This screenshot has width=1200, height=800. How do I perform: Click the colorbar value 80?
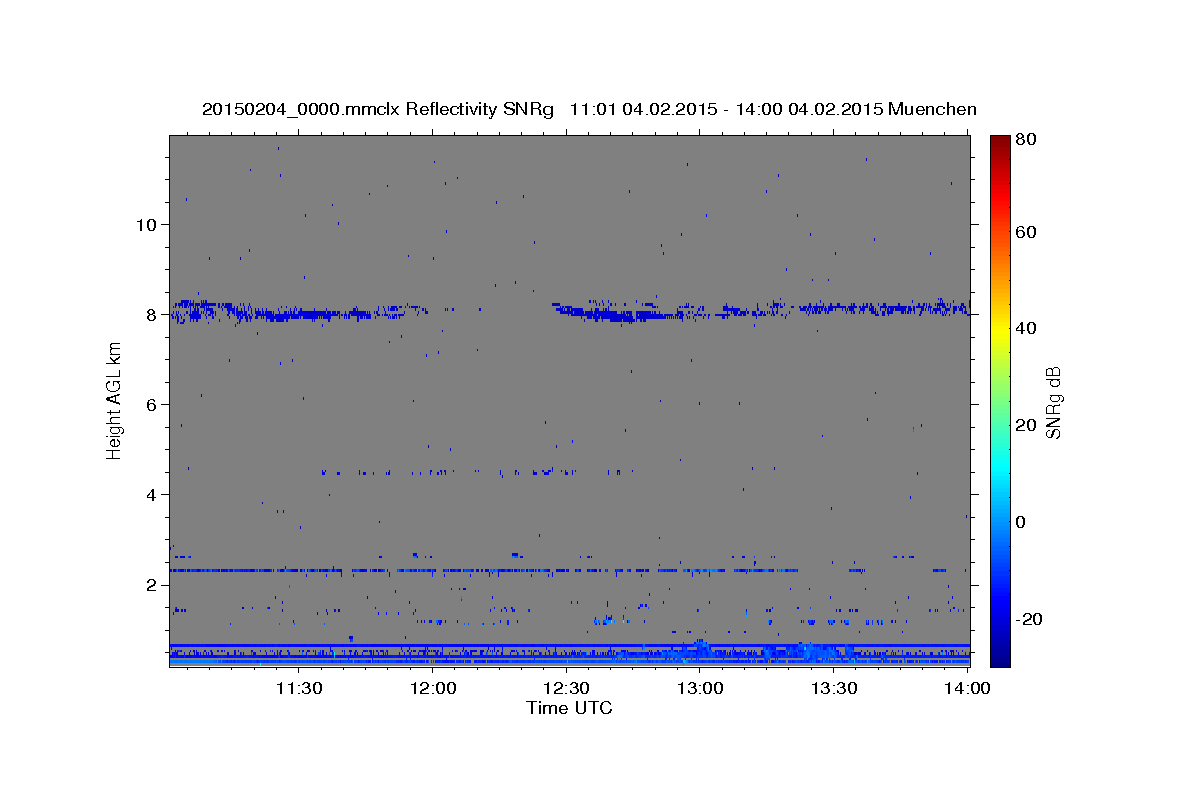(1027, 139)
